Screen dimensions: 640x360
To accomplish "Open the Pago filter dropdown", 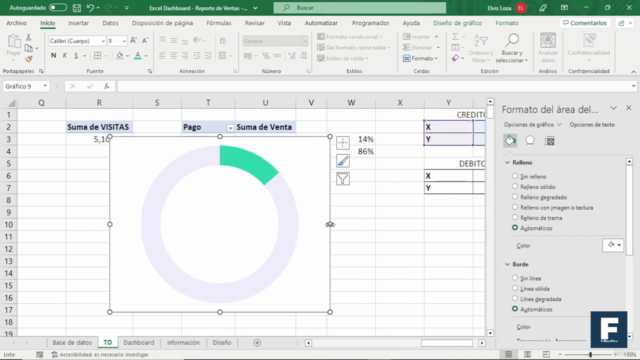I will [x=230, y=128].
